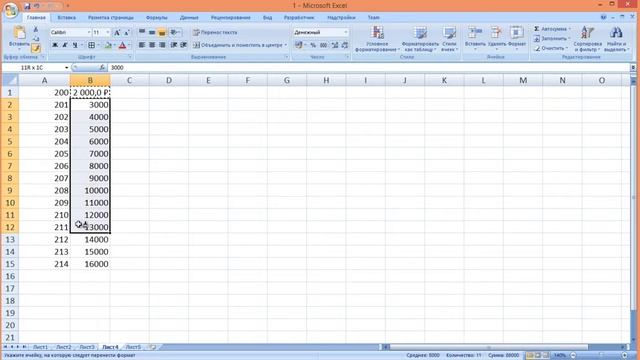This screenshot has height=360, width=640.
Task: Click Заполнить fill button
Action: click(x=551, y=38)
